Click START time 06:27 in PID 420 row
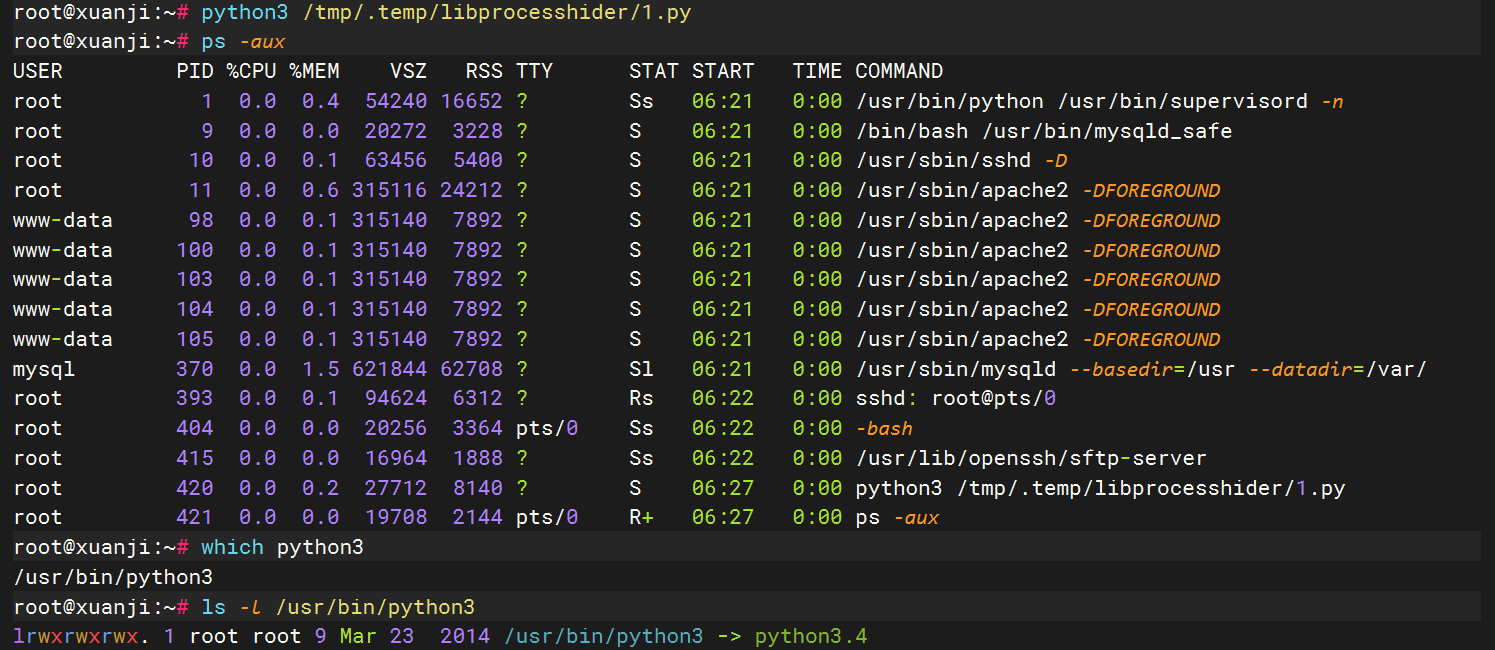 (723, 488)
